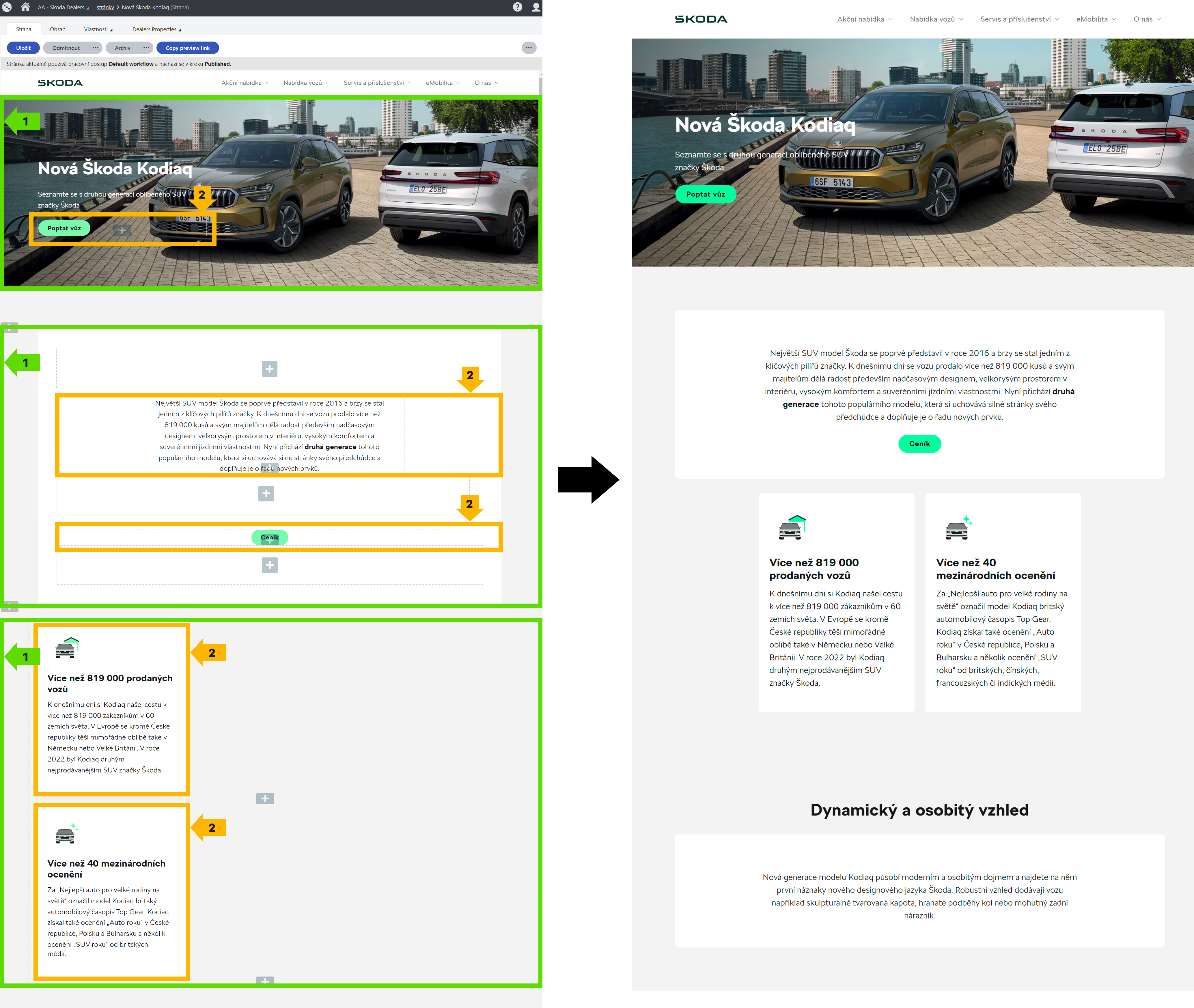Screen dimensions: 1194x1008
Task: Expand Akční nabídka in the editor navigation
Action: point(245,83)
